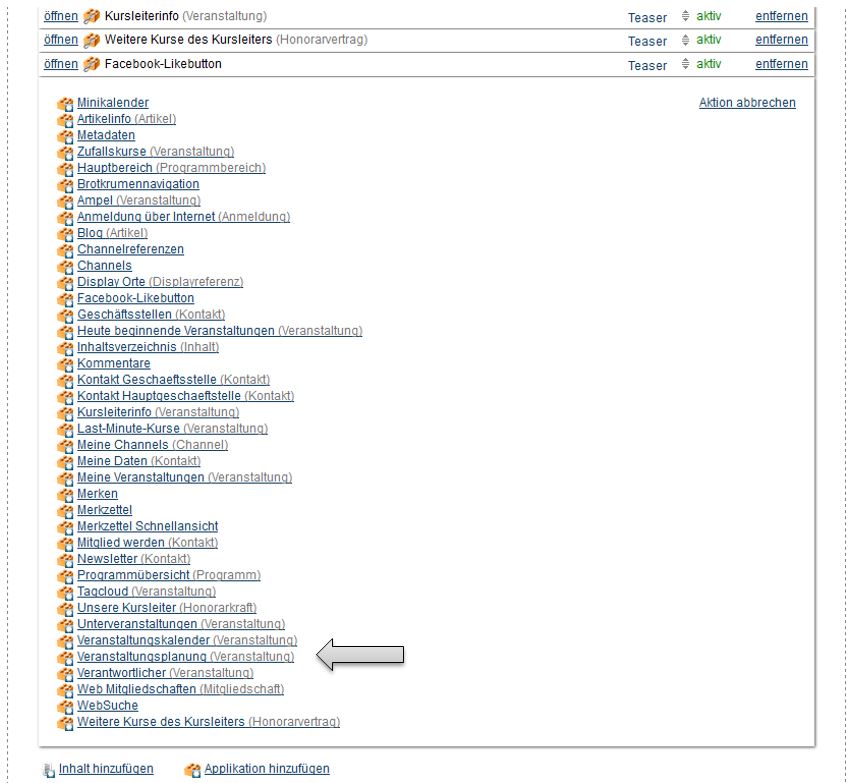Choose the Newsletter (Kontakt) application
849x783 pixels.
(x=108, y=559)
